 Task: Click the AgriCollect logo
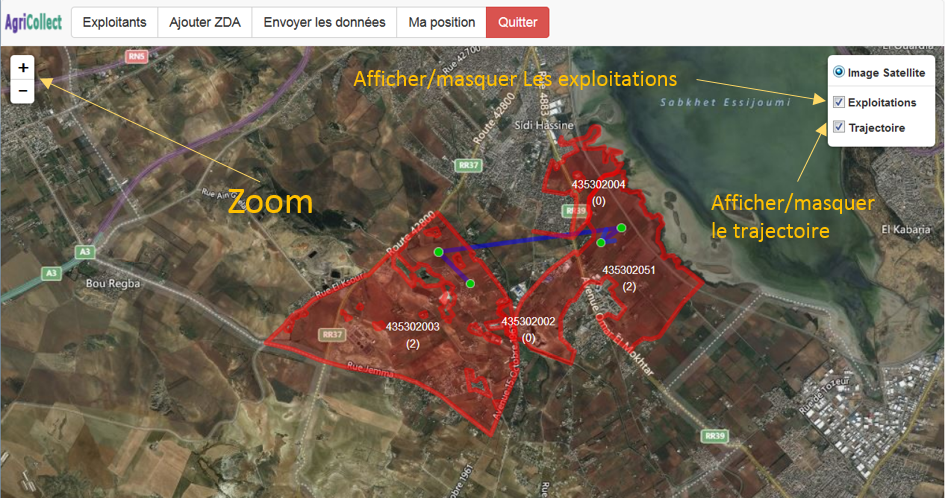34,23
